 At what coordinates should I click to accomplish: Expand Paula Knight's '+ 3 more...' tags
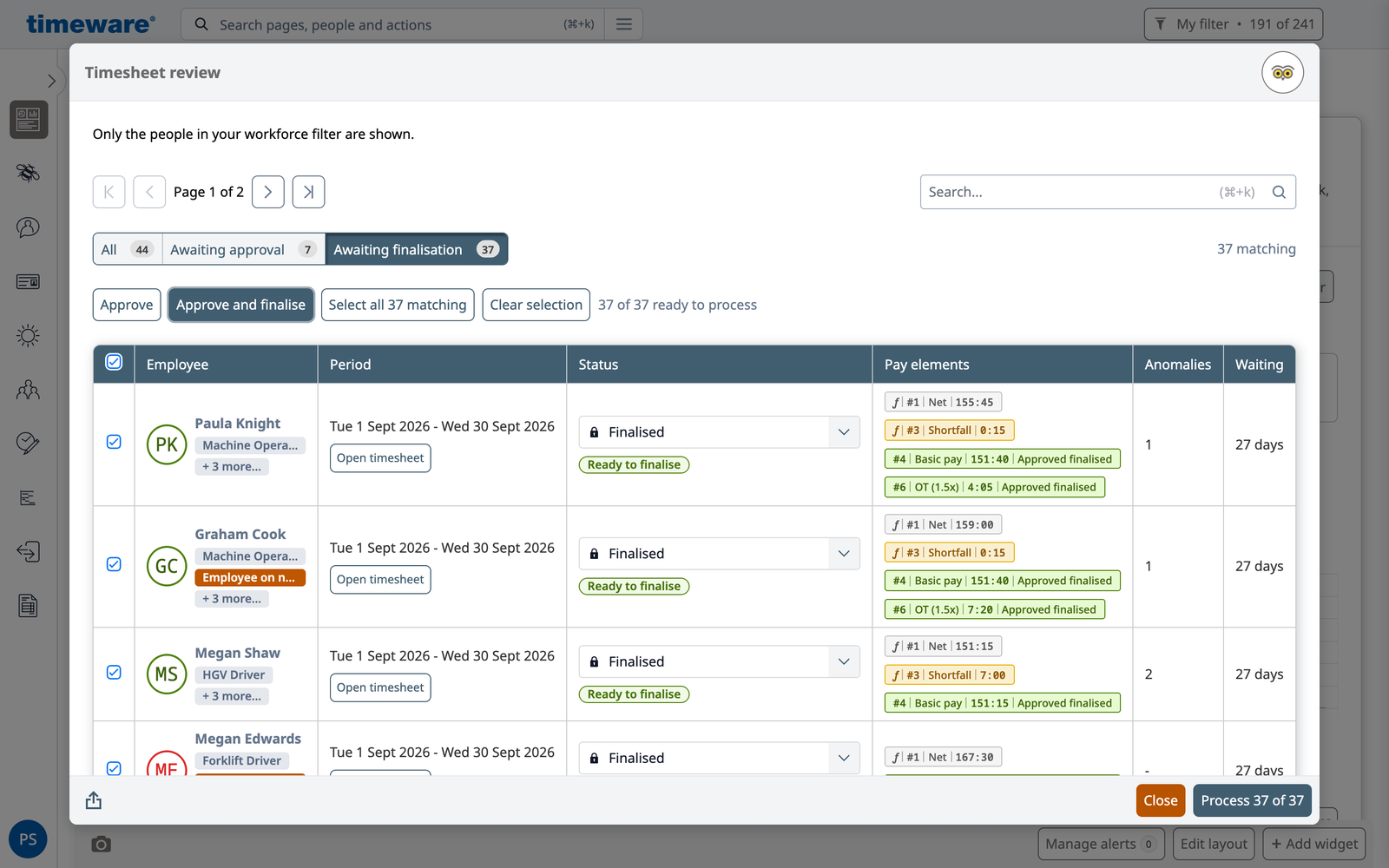click(x=232, y=467)
